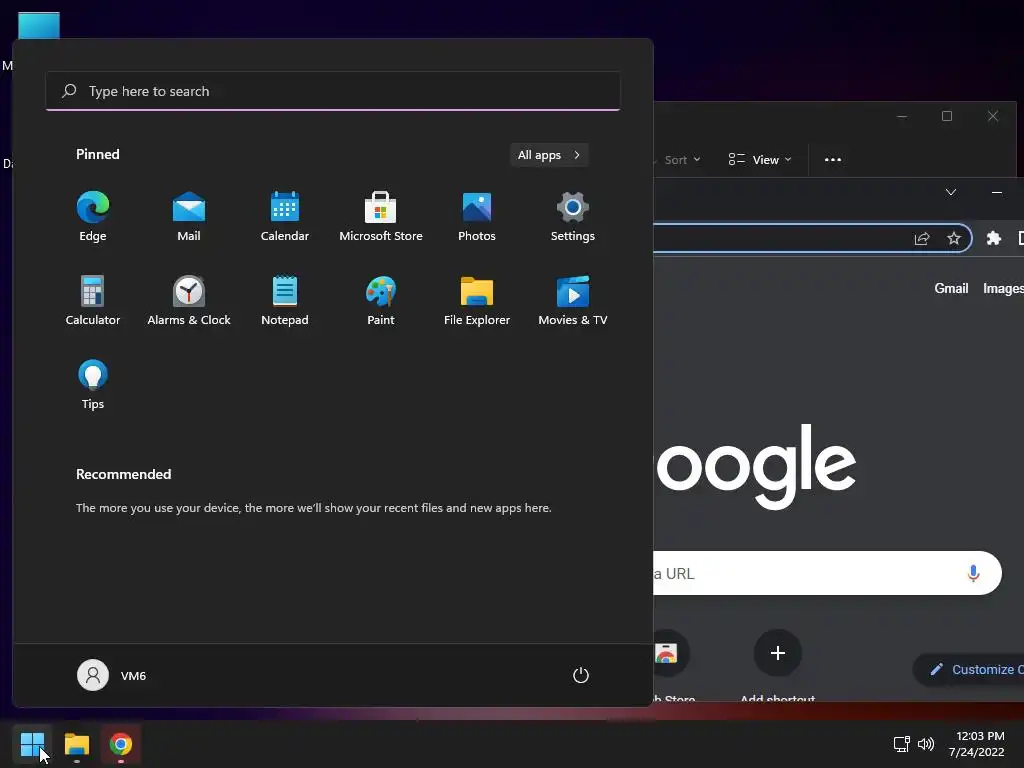Expand the Sort dropdown in File Explorer

[x=682, y=159]
